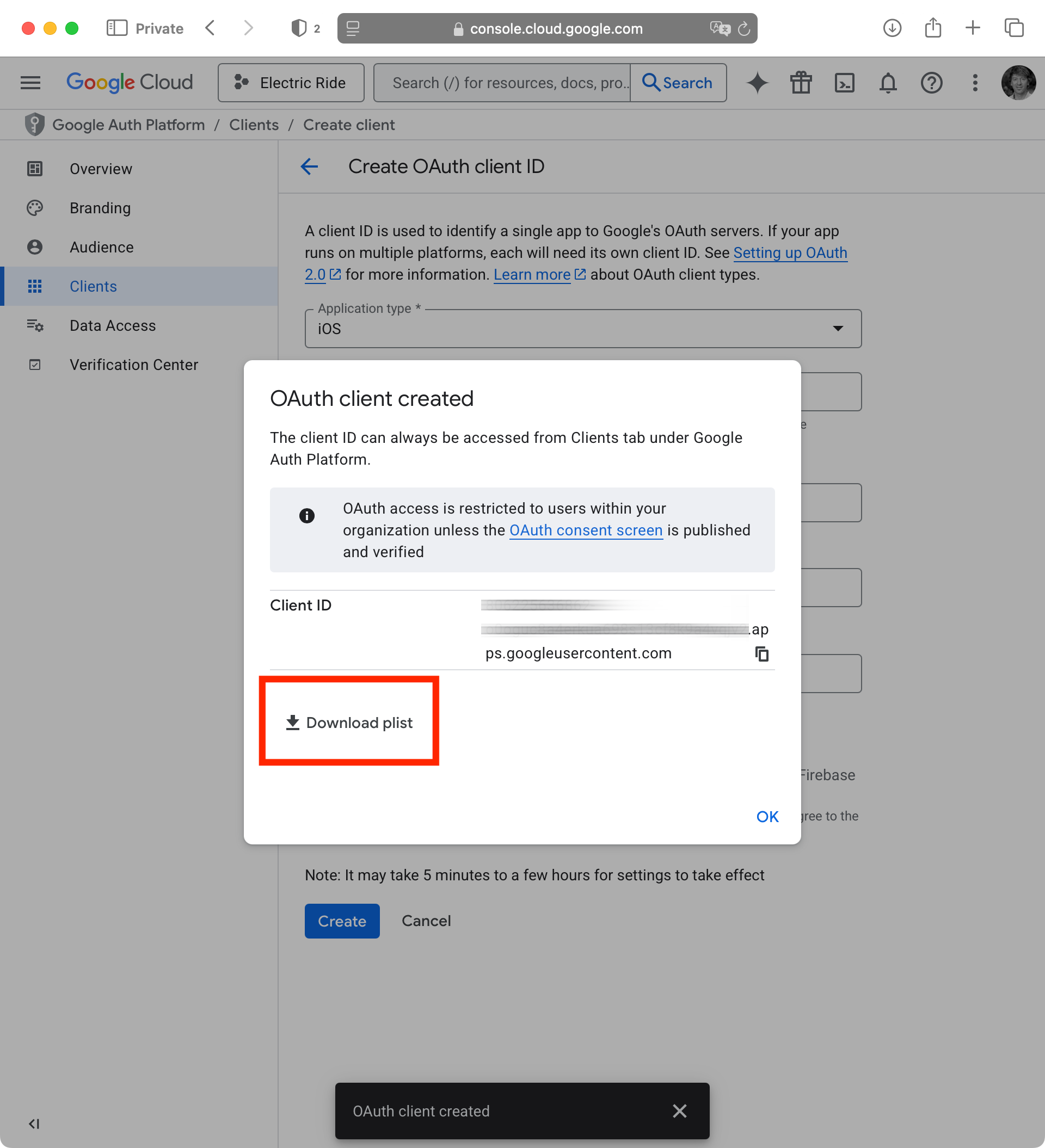Click the Download plist button
The height and width of the screenshot is (1148, 1045).
pos(349,722)
